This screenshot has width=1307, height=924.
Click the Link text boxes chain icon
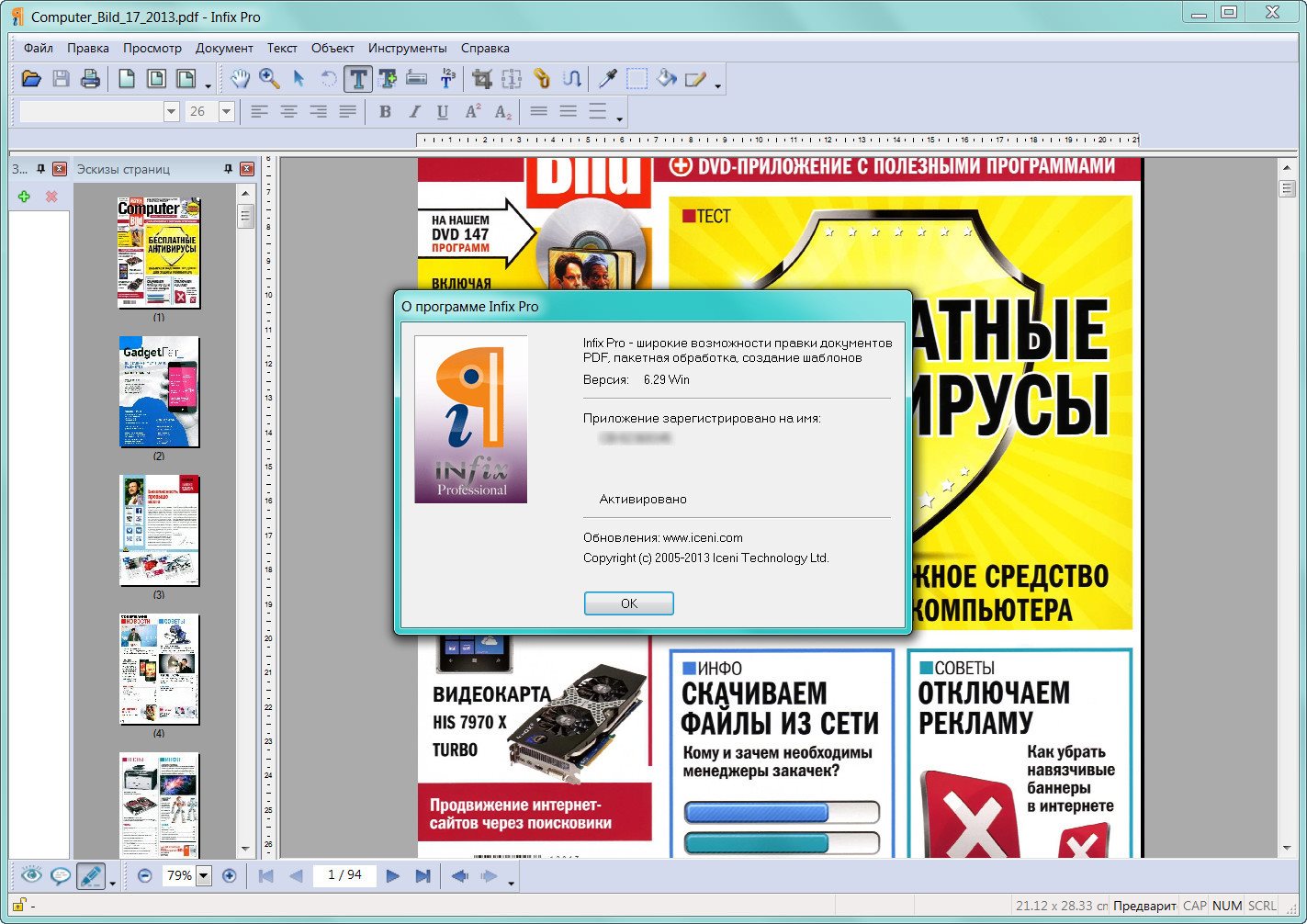pos(542,79)
